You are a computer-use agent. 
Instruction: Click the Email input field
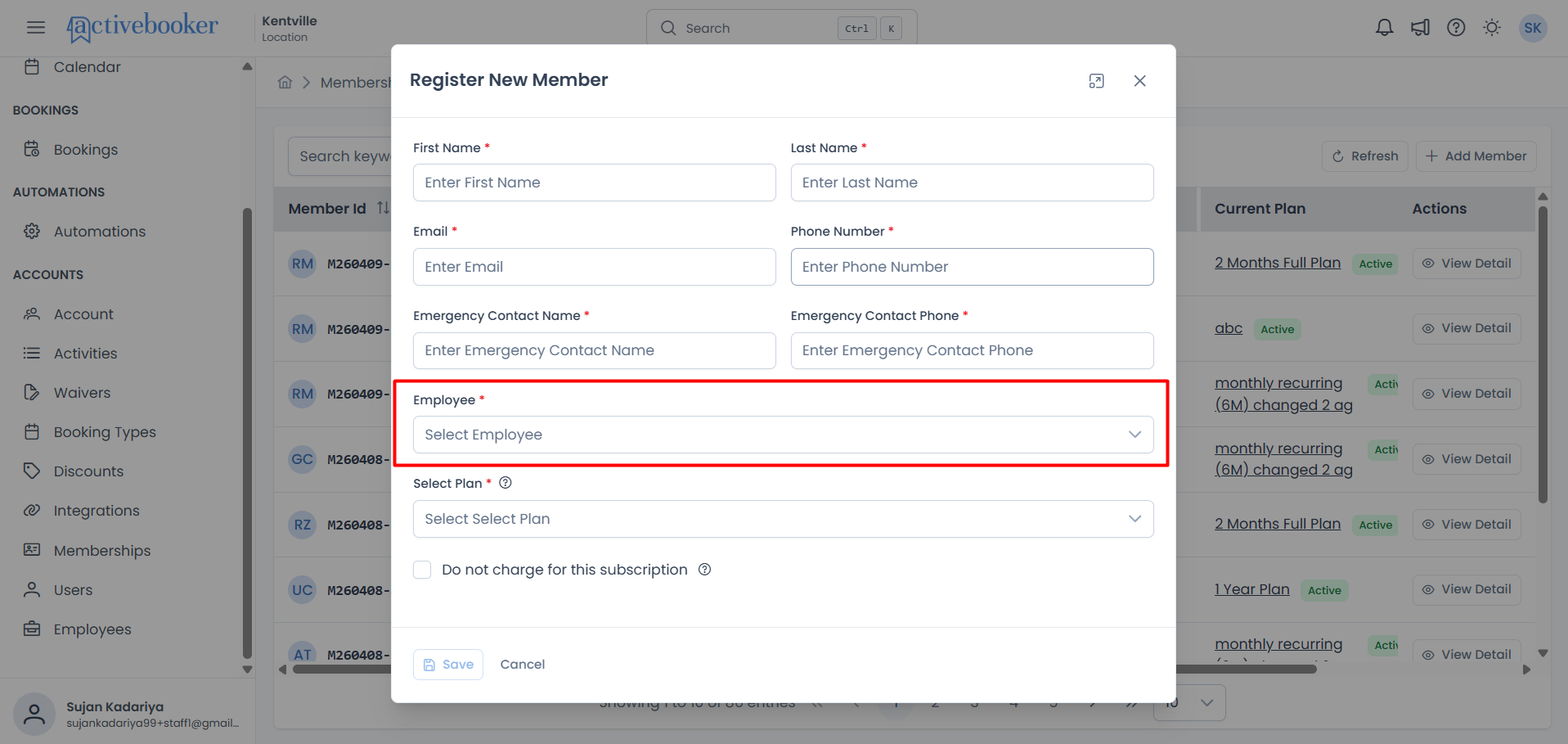tap(594, 267)
